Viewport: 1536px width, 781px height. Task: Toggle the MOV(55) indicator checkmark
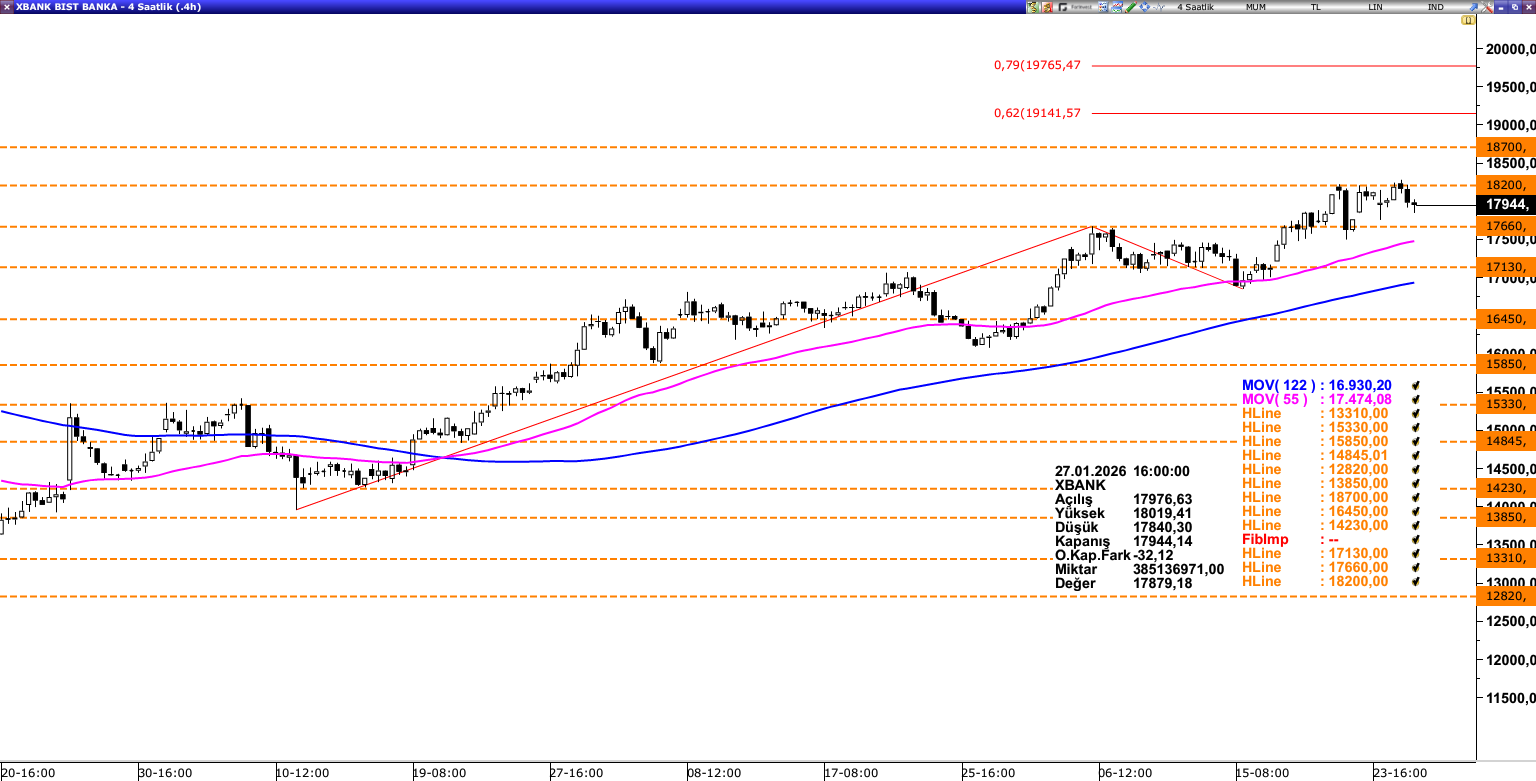coord(1415,400)
